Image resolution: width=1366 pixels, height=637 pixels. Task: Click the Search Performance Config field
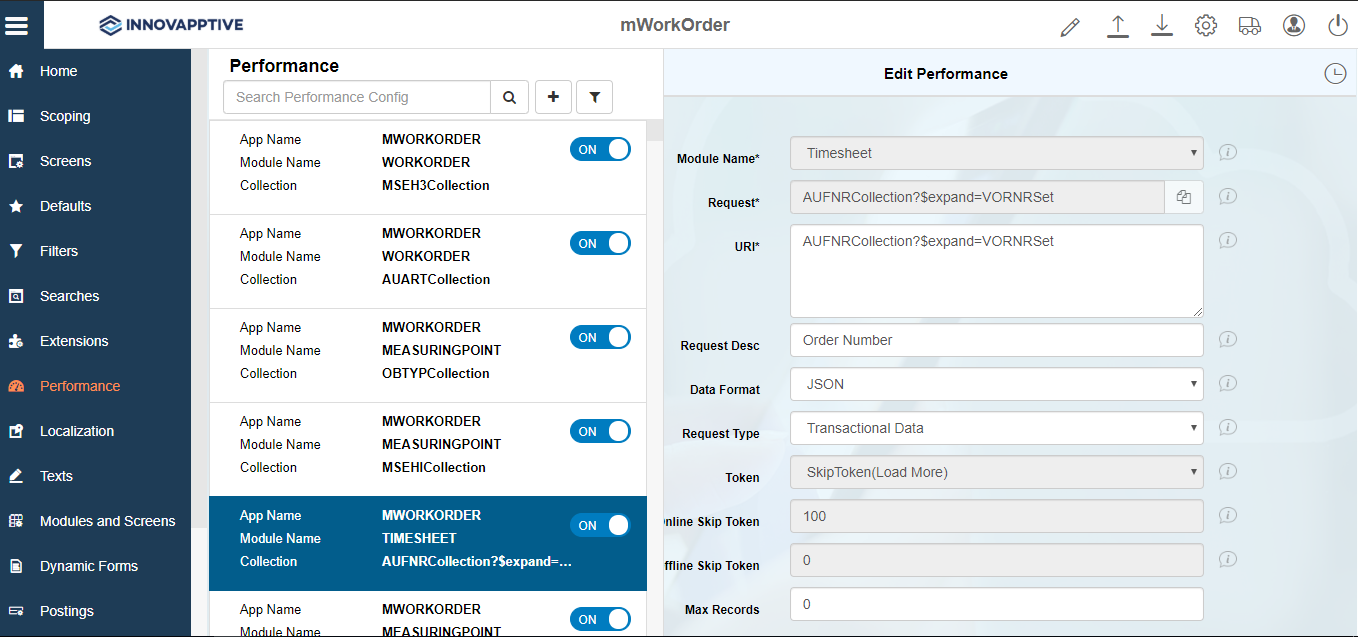point(357,97)
